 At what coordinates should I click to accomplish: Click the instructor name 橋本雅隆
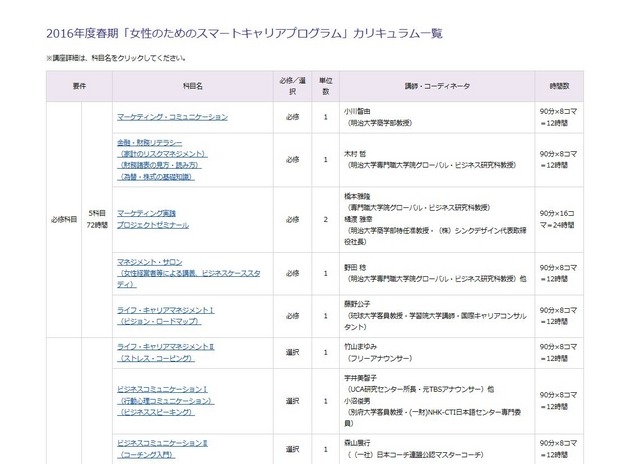tap(357, 196)
